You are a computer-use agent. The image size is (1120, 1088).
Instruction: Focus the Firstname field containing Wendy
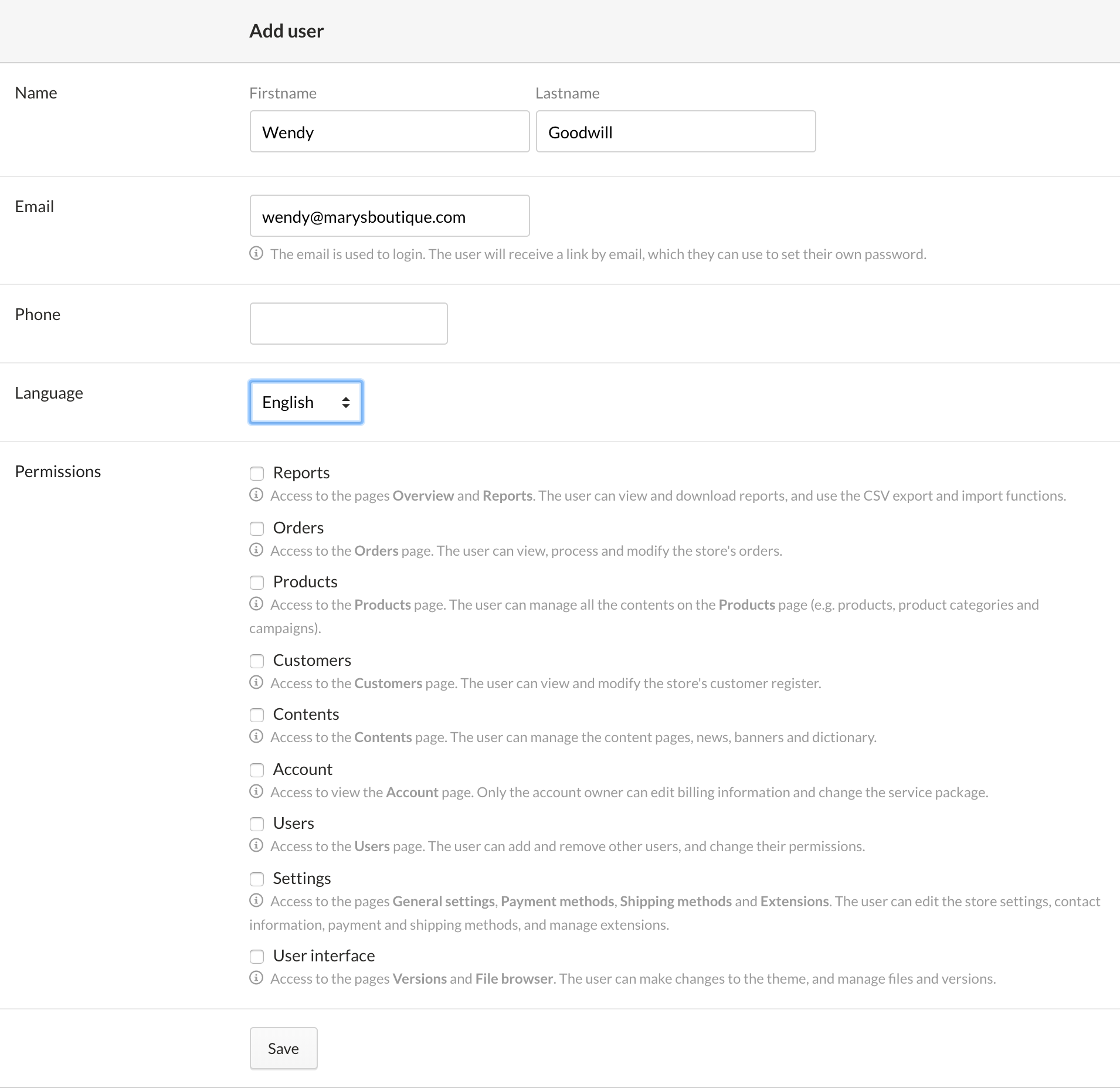(x=390, y=131)
